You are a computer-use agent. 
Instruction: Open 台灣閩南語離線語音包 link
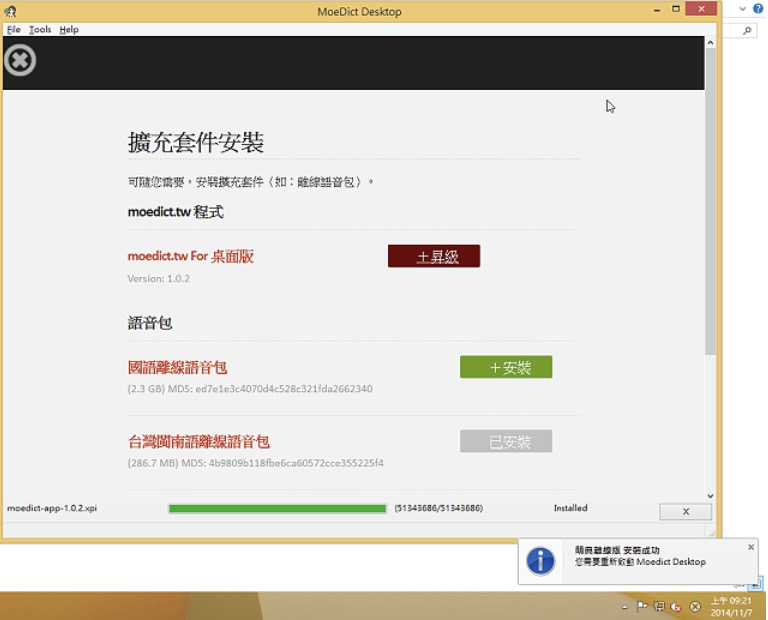tap(198, 441)
